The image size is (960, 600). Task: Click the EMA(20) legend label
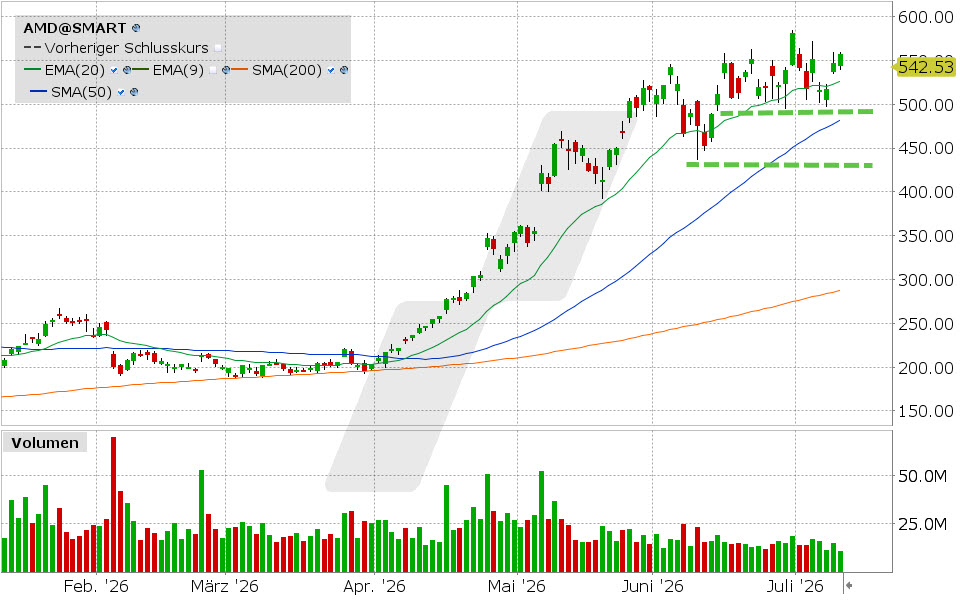pos(75,70)
